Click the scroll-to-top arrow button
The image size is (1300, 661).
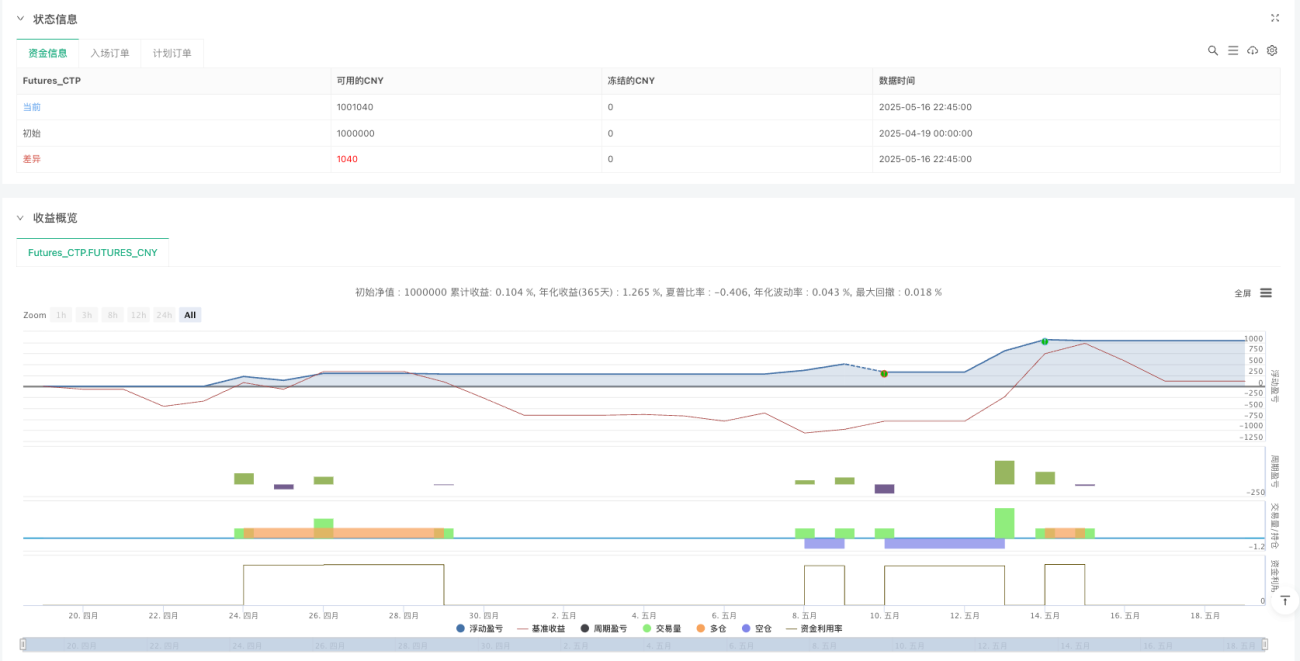[x=1284, y=600]
